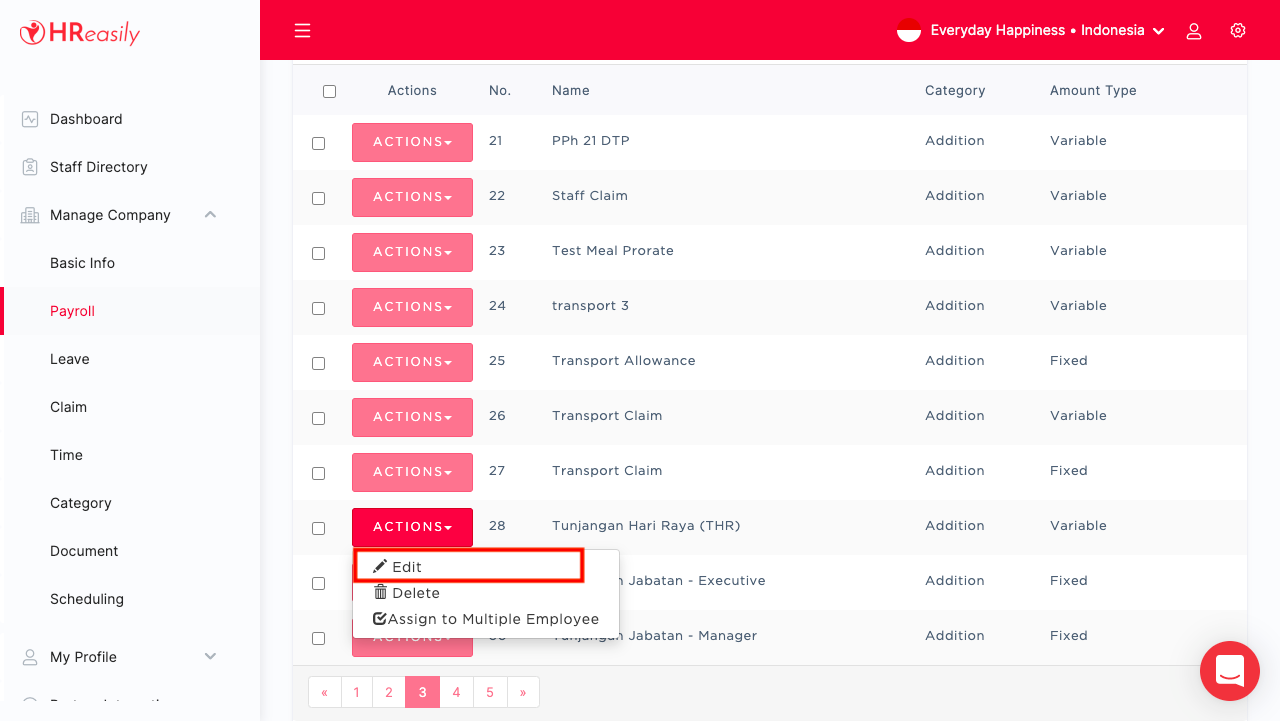
Task: Expand the My Profile section chevron
Action: pos(210,656)
